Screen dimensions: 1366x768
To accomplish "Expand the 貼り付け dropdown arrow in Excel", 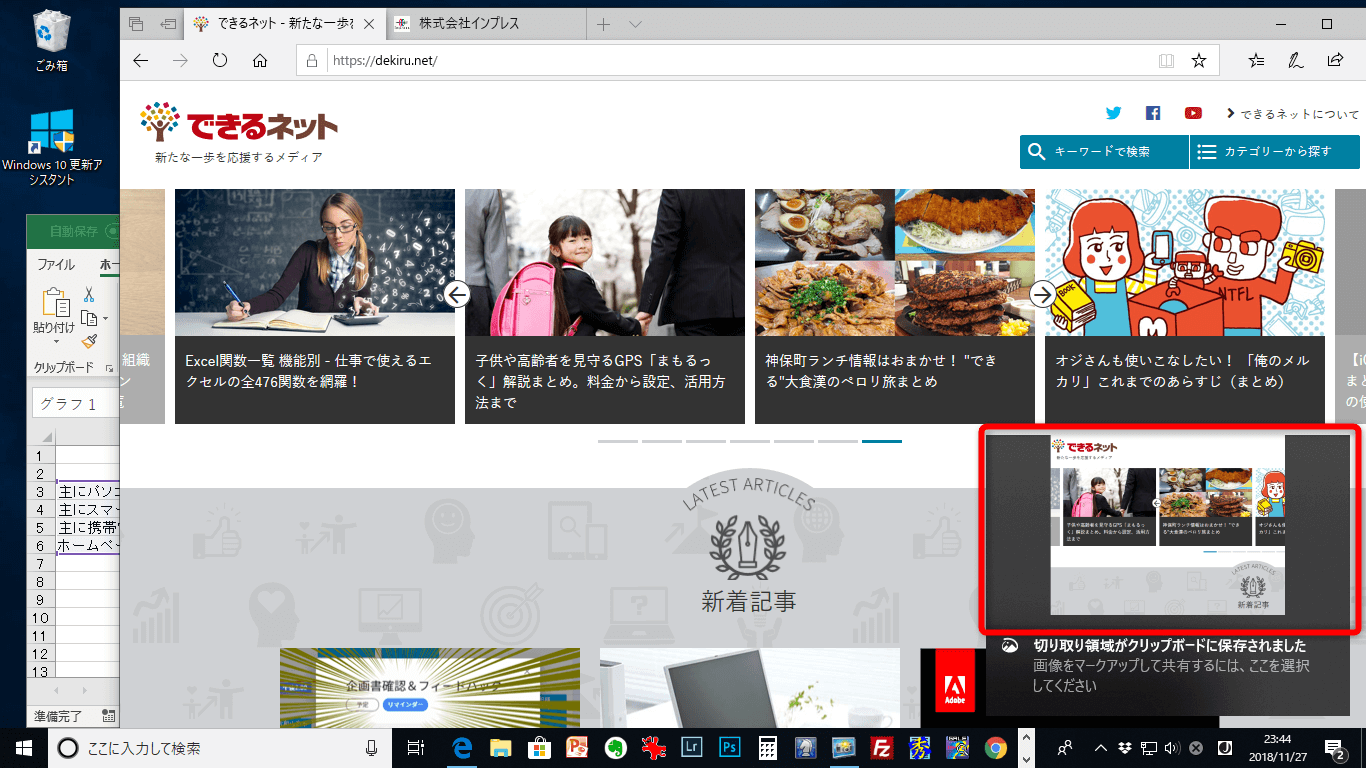I will [x=56, y=342].
